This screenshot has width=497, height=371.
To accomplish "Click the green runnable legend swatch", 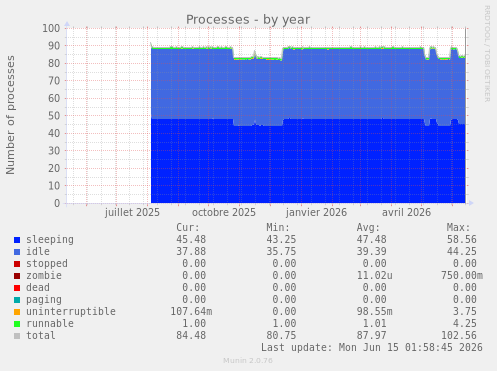I will [17, 324].
